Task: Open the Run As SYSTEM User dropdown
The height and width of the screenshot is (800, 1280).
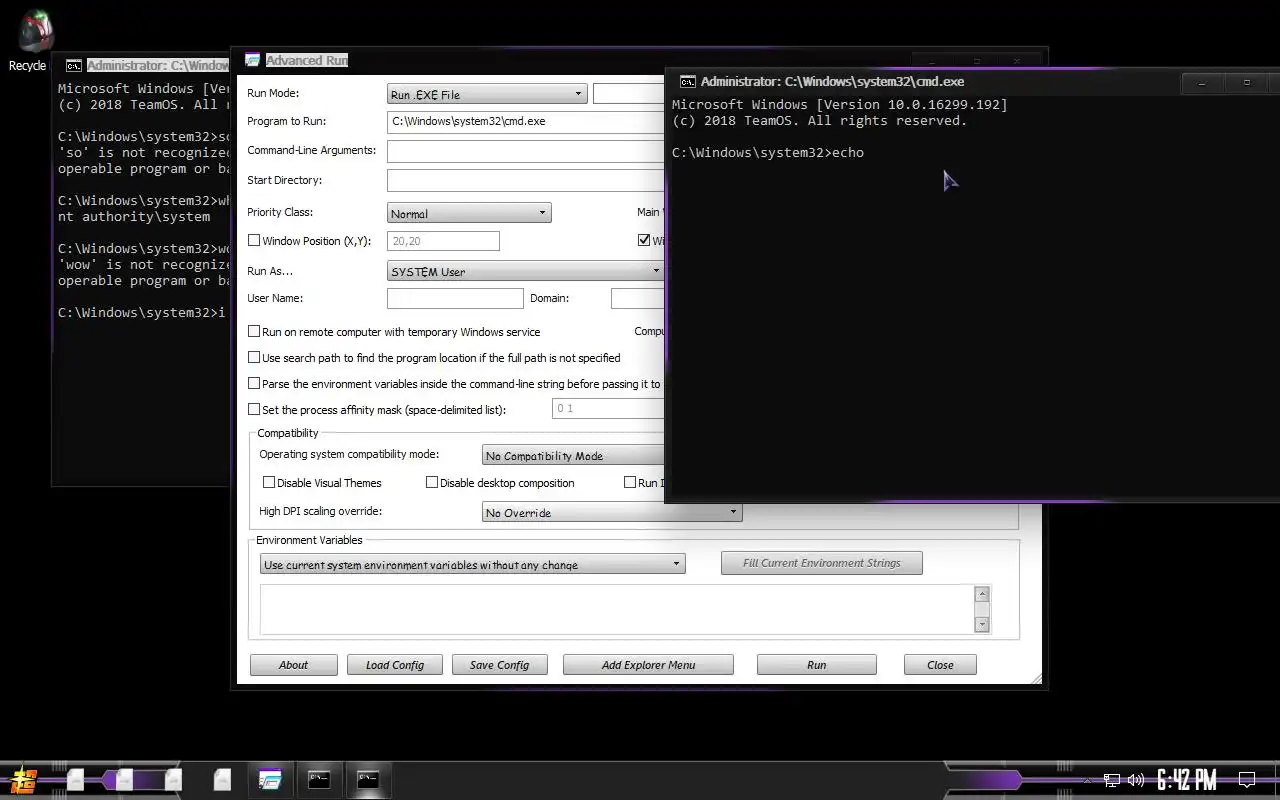Action: click(x=525, y=271)
